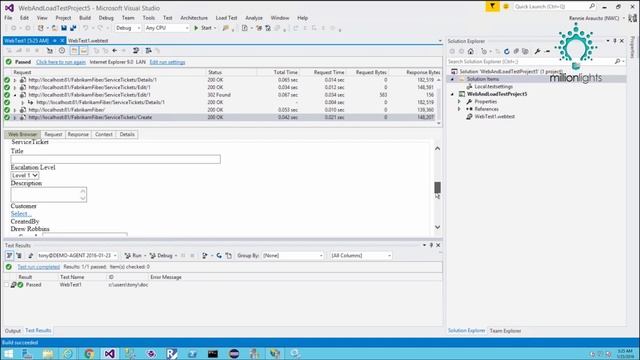The image size is (640, 360).
Task: Switch to the Output tab
Action: point(12,331)
